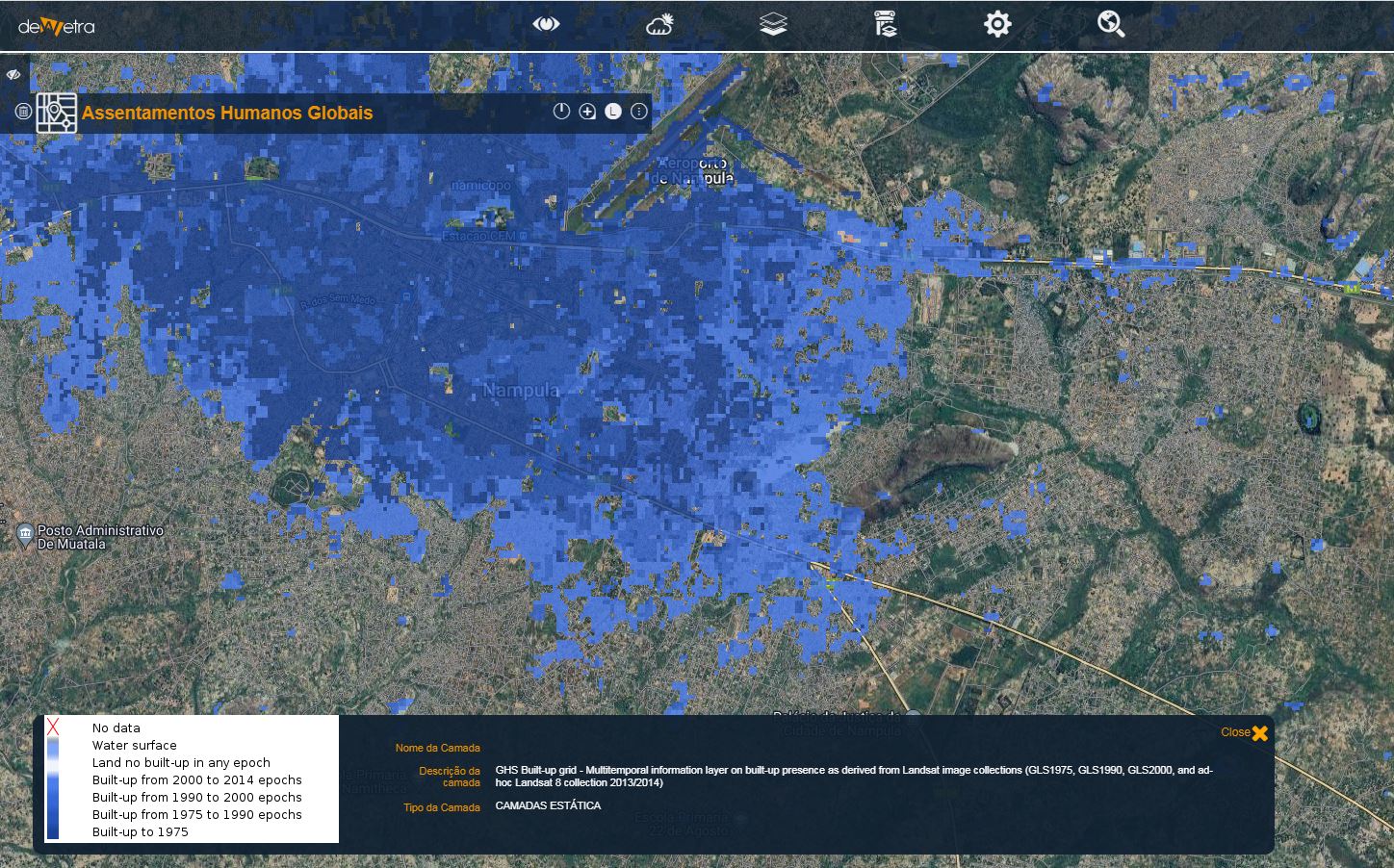The image size is (1394, 868).
Task: Open the weather forecast cloud menu
Action: (659, 24)
